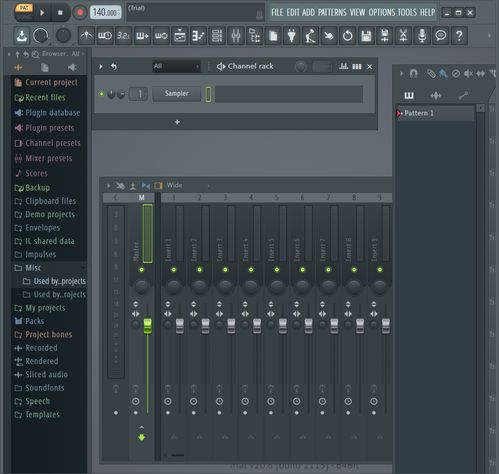Expand the Misc folder in browser
499x474 pixels.
(x=33, y=268)
